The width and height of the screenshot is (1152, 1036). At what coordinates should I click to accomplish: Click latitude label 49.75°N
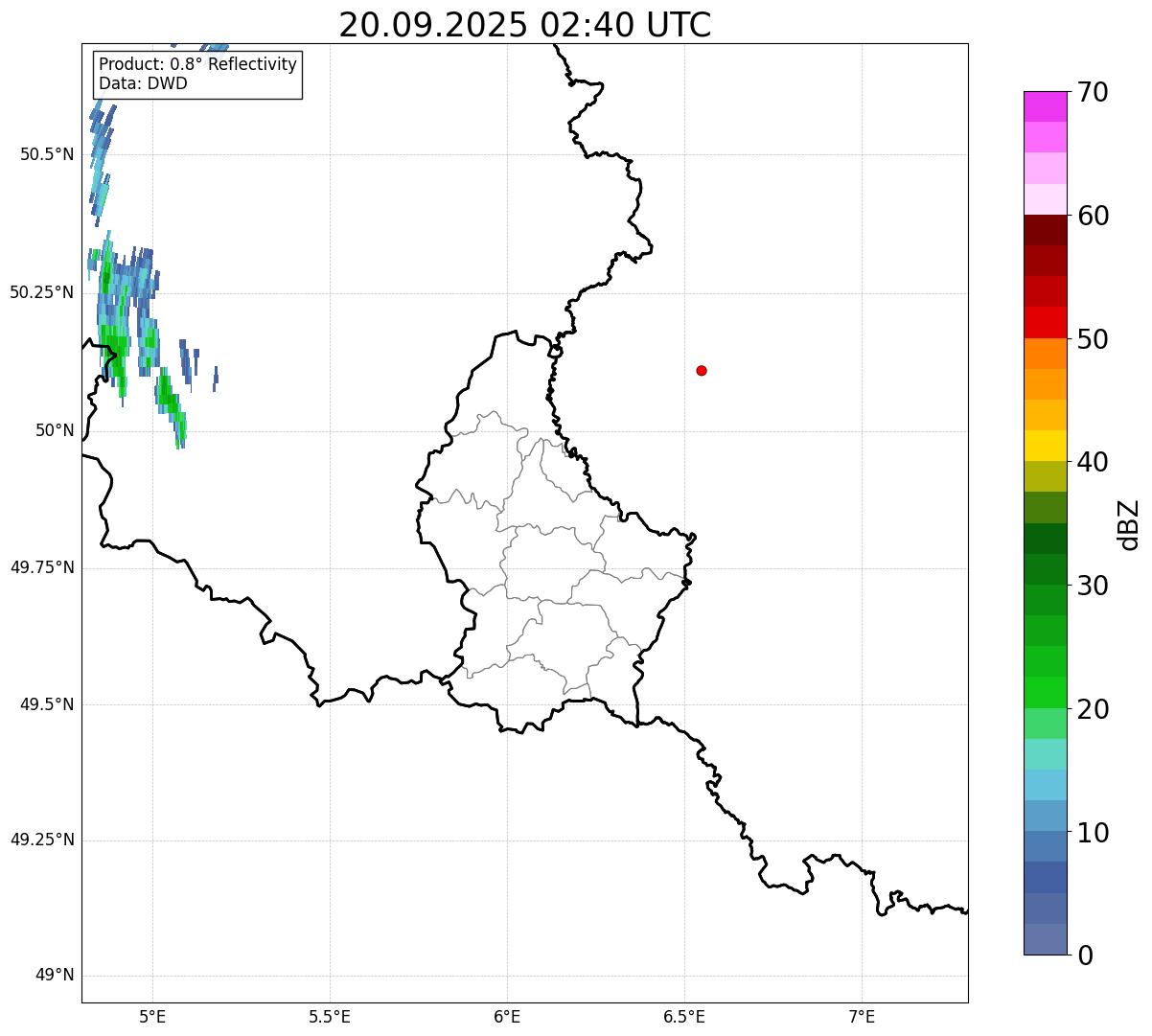pyautogui.click(x=41, y=567)
